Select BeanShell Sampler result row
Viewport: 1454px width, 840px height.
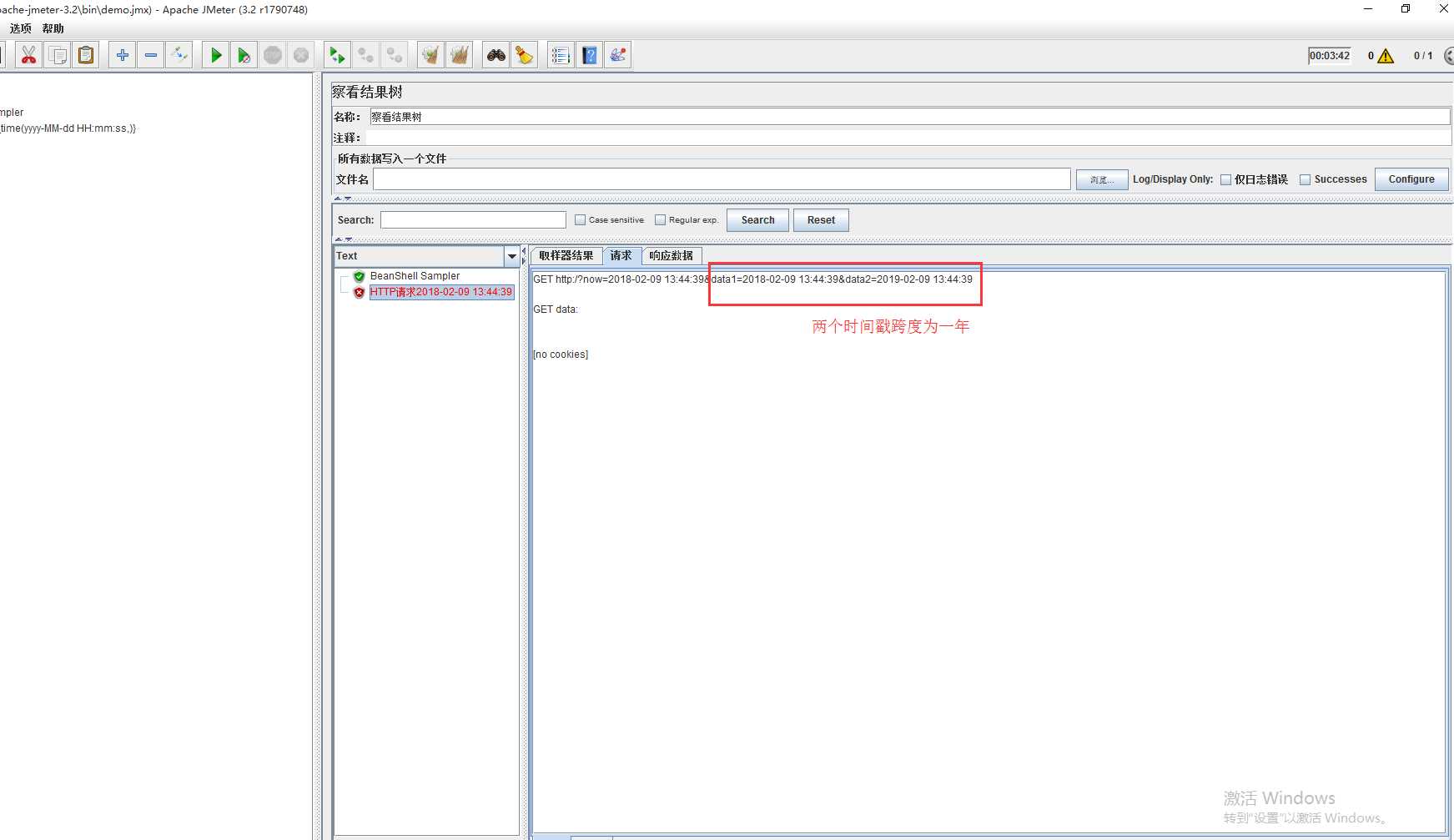(x=415, y=276)
